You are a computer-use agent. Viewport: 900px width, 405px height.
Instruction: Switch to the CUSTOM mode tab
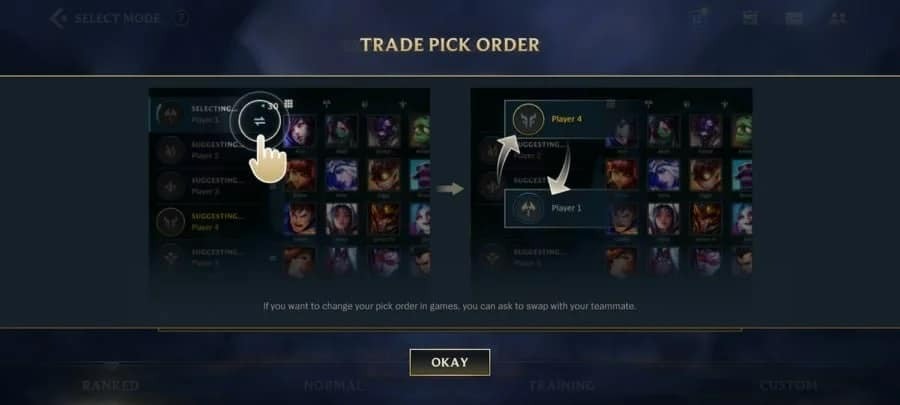[x=788, y=385]
